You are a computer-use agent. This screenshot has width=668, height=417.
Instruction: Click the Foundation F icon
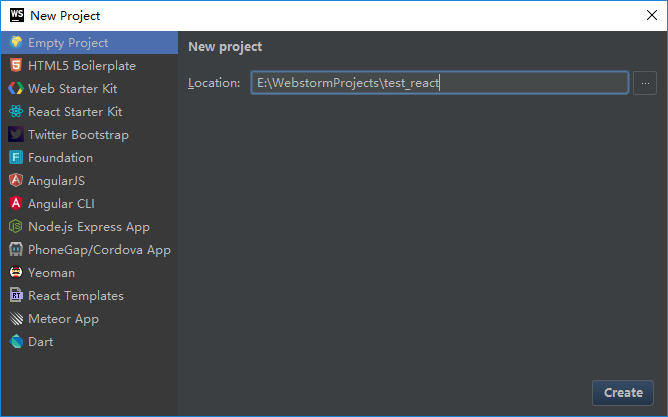(x=16, y=158)
